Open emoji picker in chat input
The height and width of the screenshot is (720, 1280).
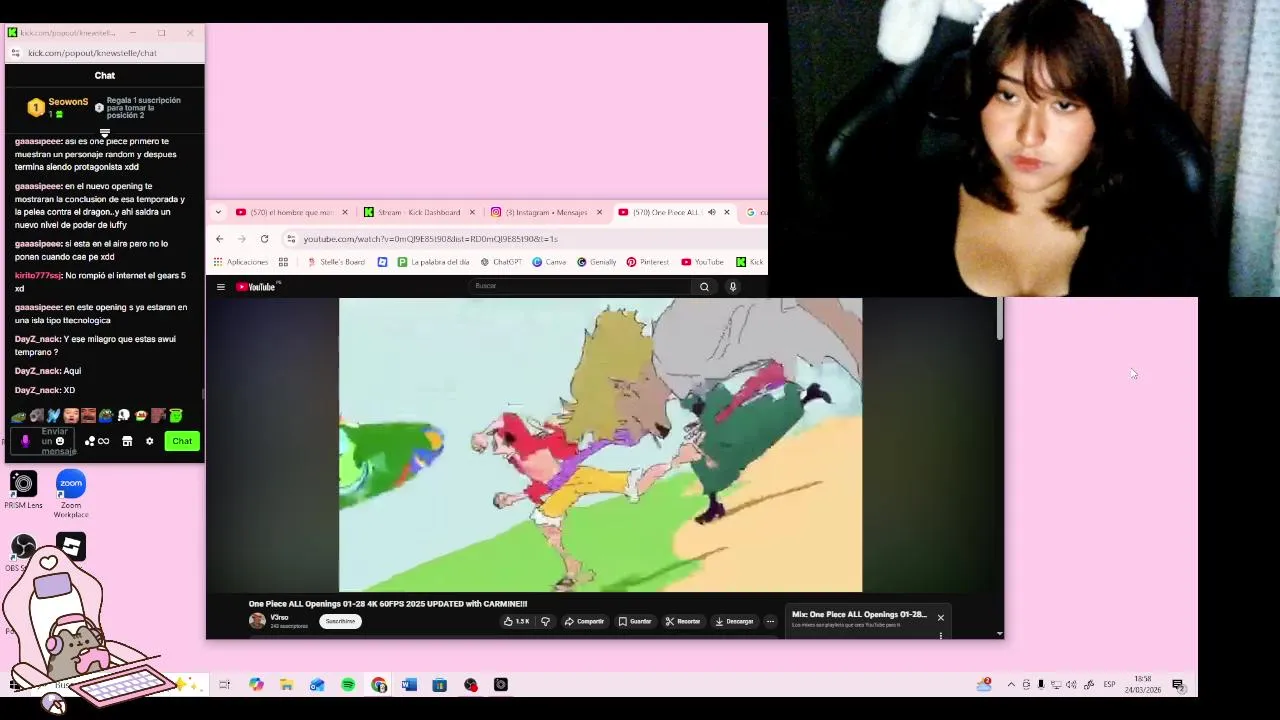60,441
